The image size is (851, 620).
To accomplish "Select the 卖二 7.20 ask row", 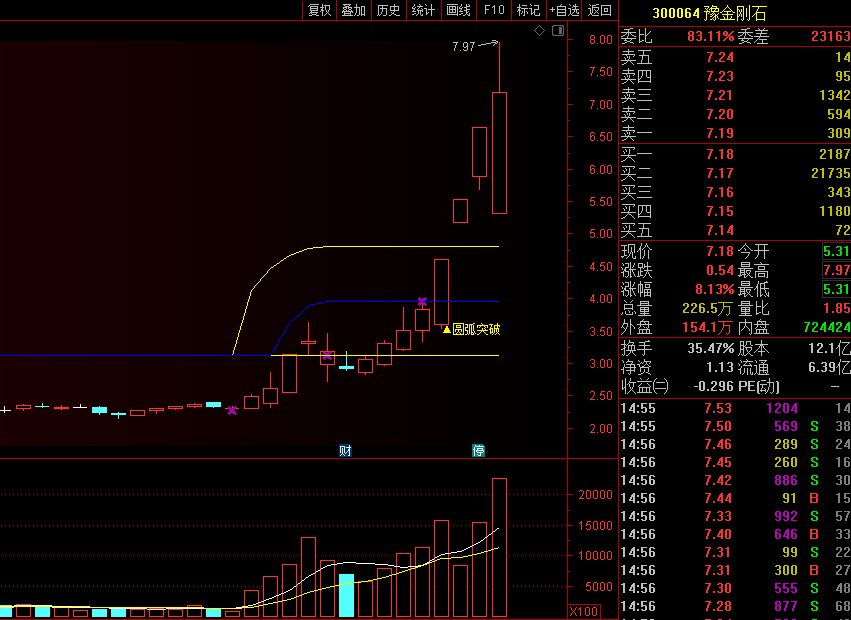I will 735,114.
